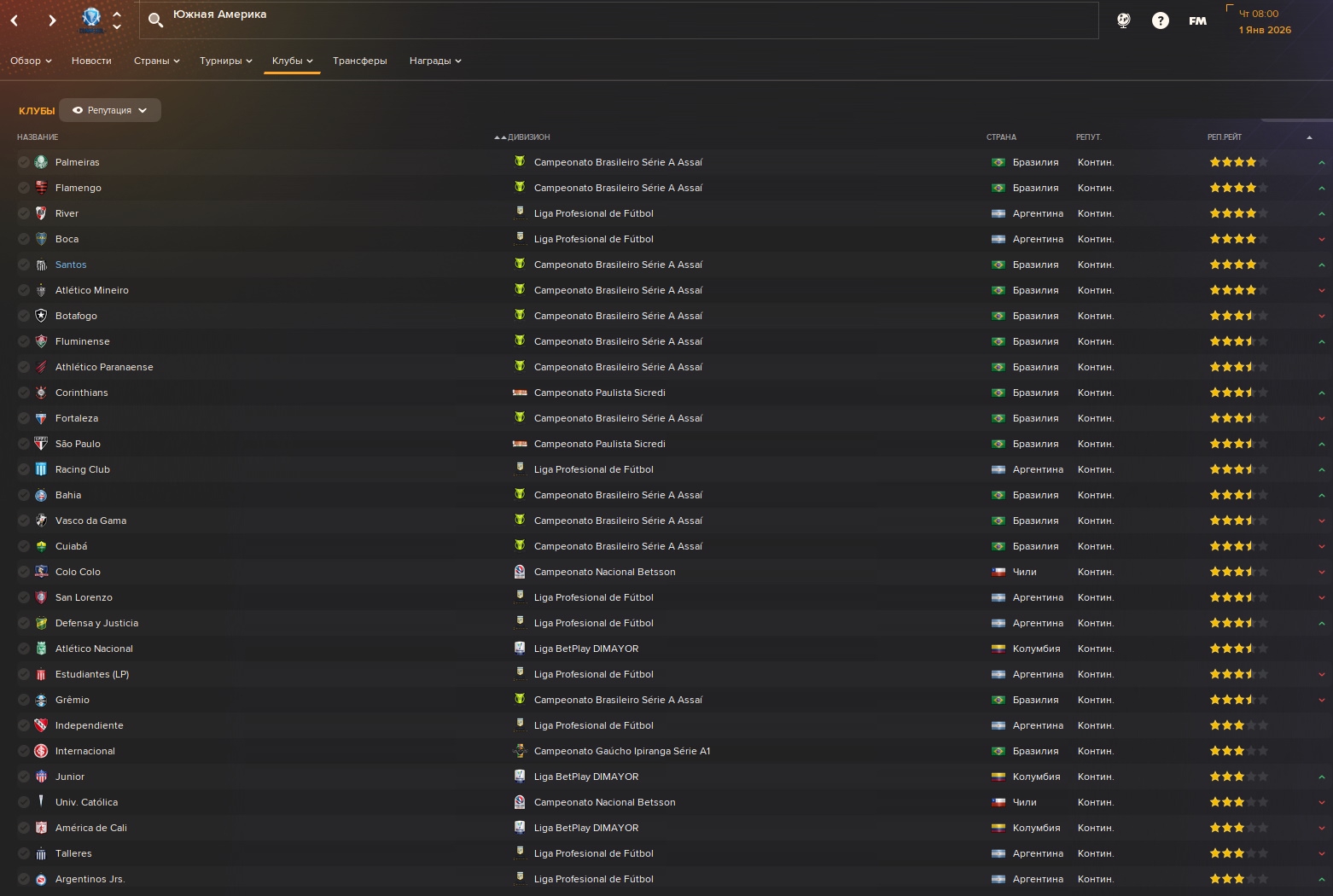The image size is (1333, 896).
Task: Click the São Paulo club crest
Action: 41,444
